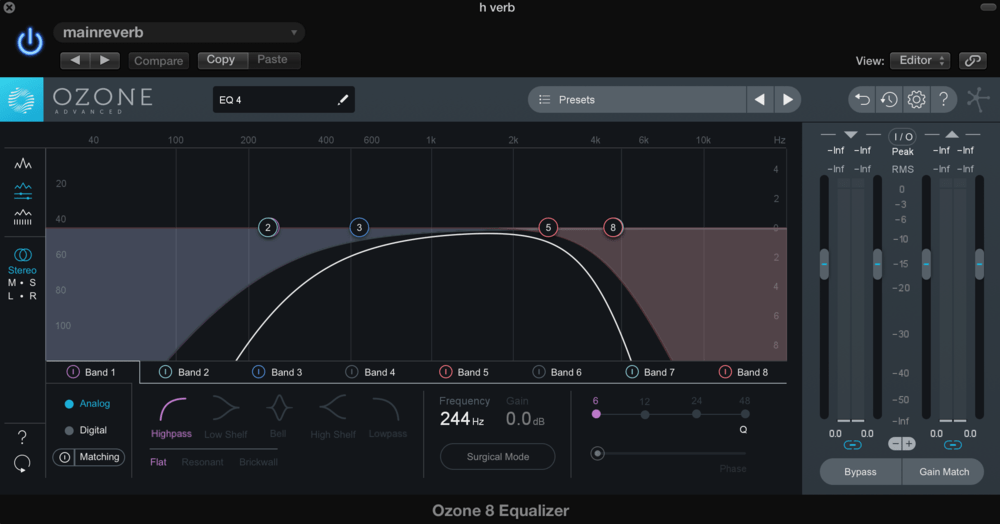The height and width of the screenshot is (524, 1000).
Task: Open the bottom-left help question mark
Action: tap(22, 437)
